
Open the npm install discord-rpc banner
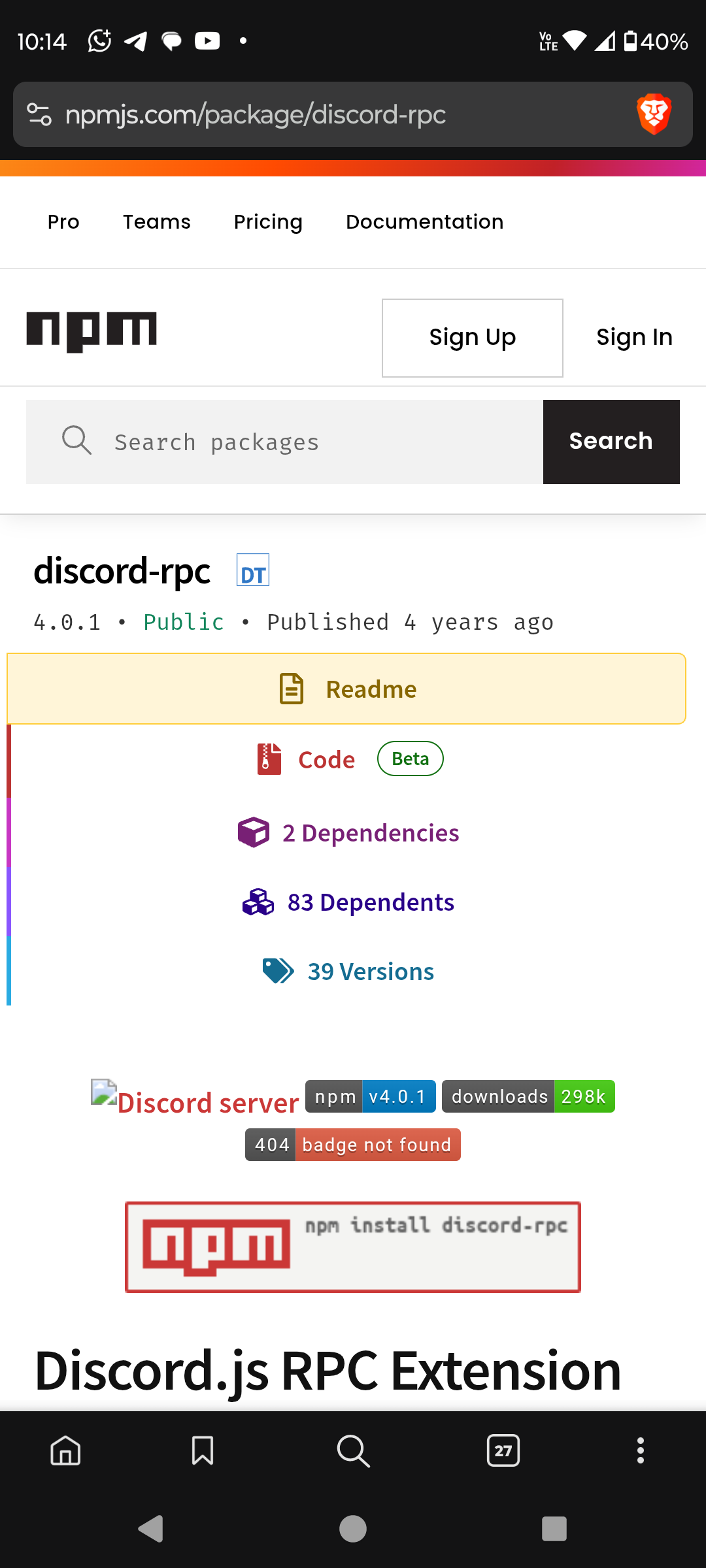353,1247
